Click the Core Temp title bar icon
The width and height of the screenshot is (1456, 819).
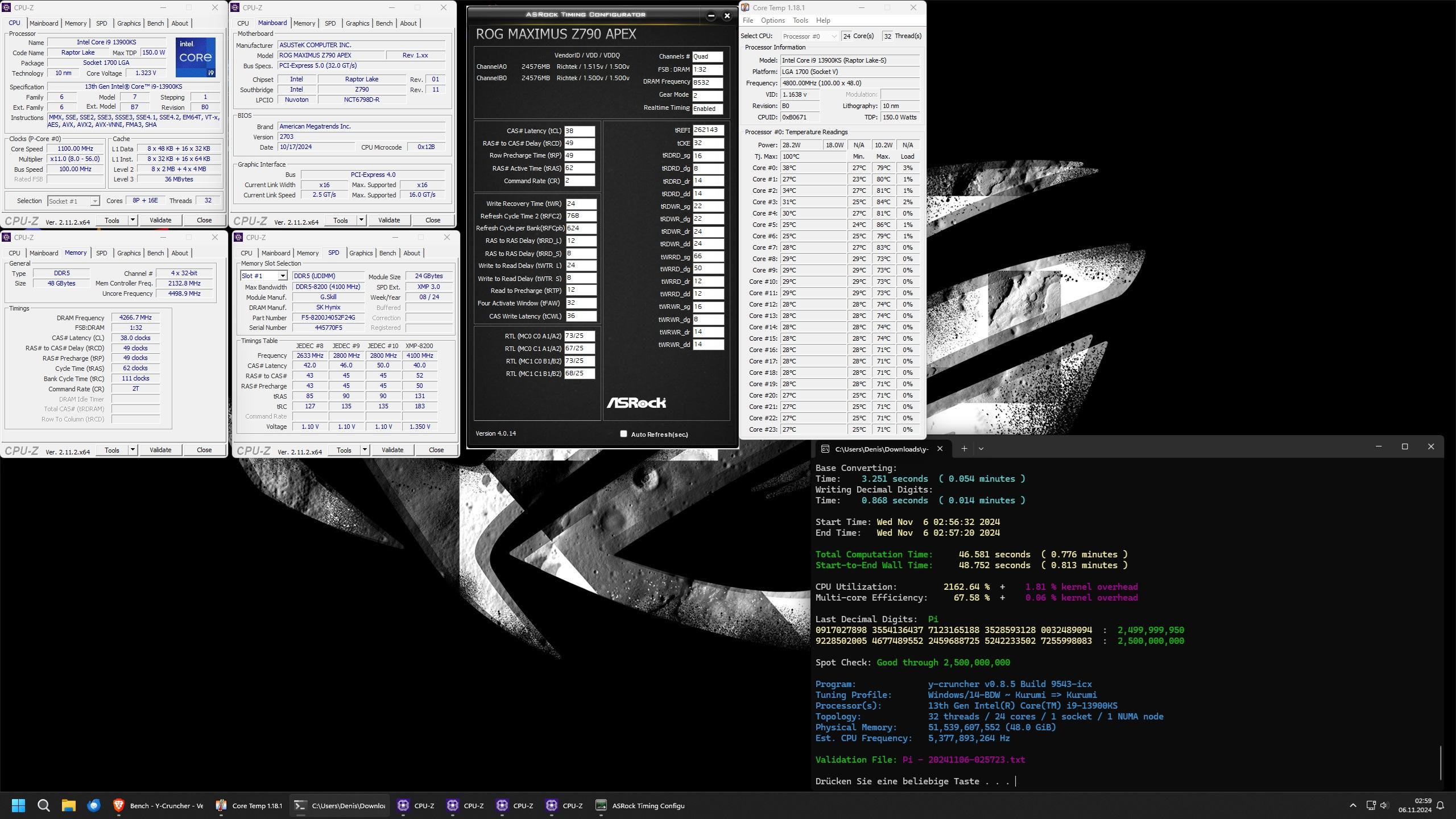coord(745,7)
